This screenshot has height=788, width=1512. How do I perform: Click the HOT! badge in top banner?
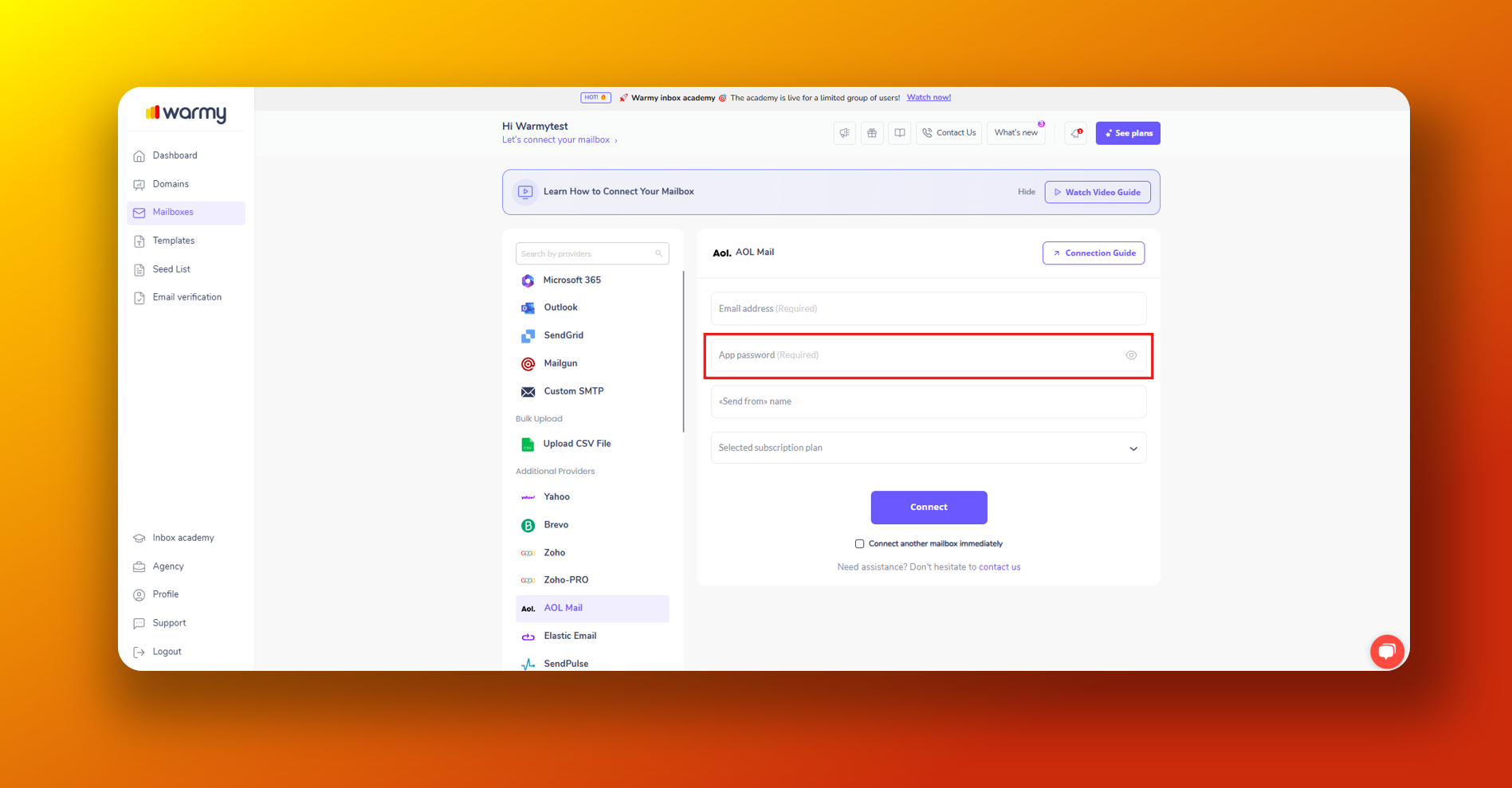pos(595,98)
